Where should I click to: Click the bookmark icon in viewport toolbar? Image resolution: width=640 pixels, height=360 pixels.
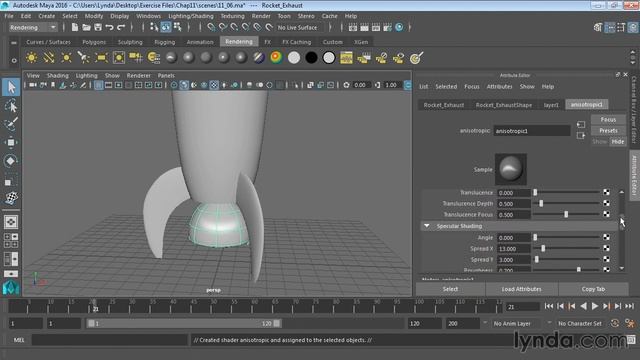pyautogui.click(x=53, y=85)
